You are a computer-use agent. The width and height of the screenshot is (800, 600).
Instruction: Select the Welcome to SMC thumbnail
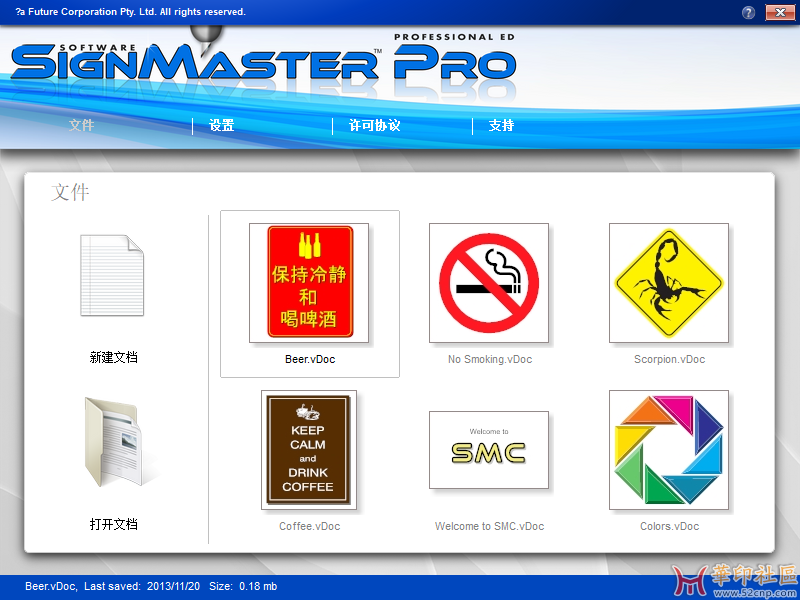pyautogui.click(x=489, y=450)
